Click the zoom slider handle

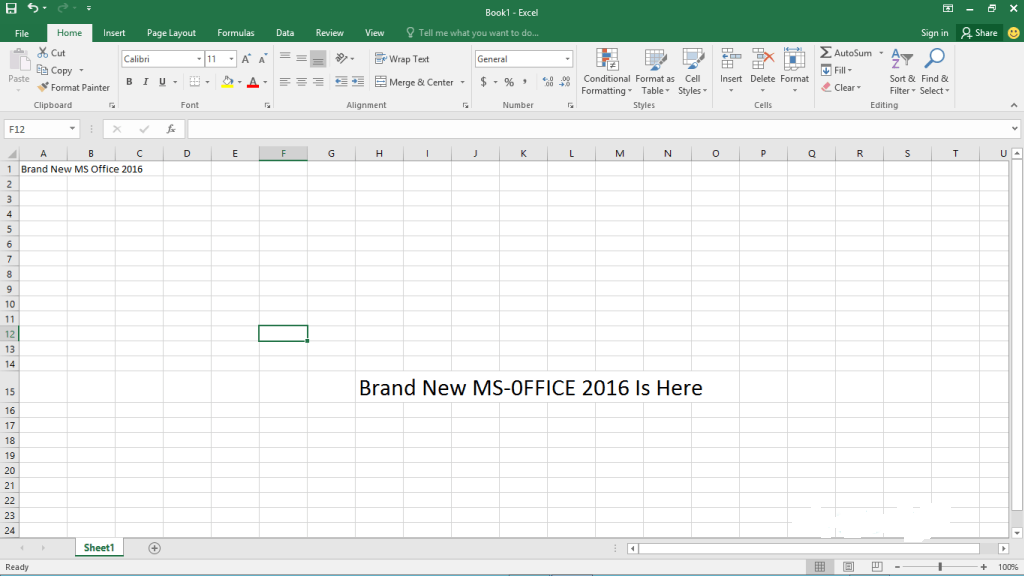[x=940, y=567]
